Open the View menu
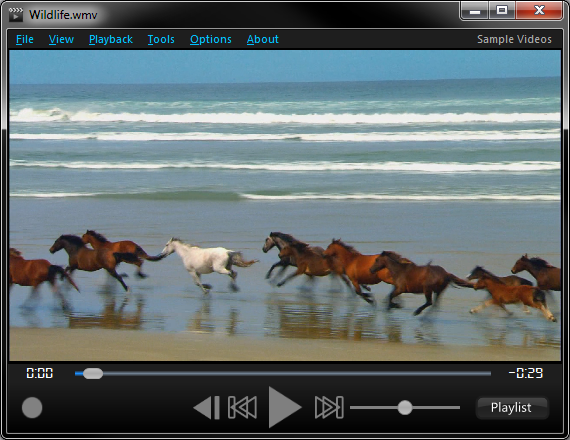The width and height of the screenshot is (570, 440). [61, 39]
